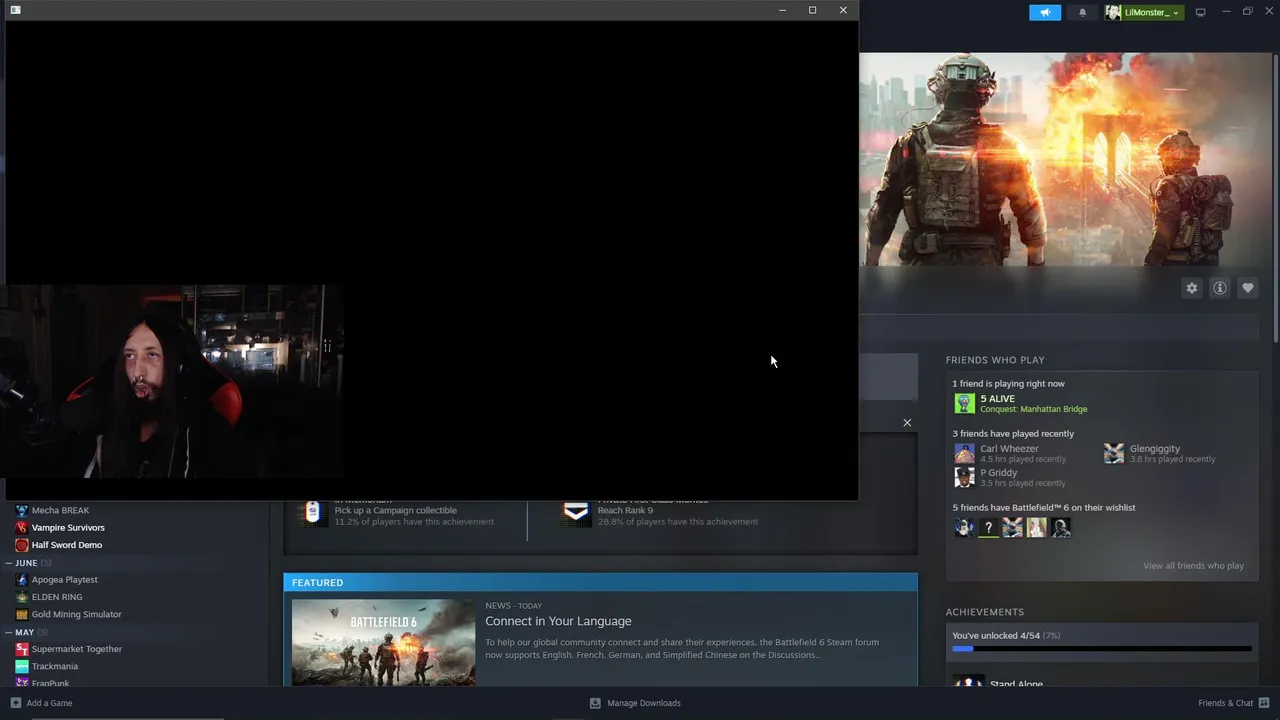Select Supermarket Together in library list
Viewport: 1280px width, 720px height.
[77, 649]
